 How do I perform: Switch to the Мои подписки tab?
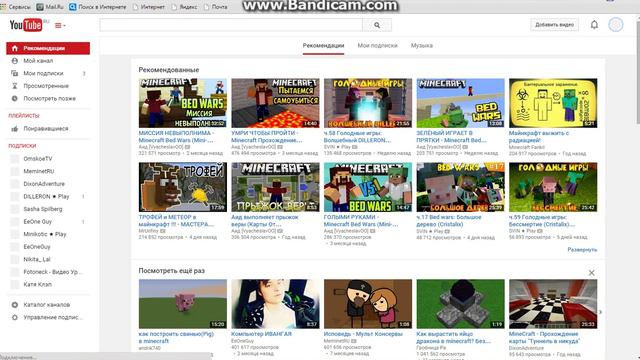(378, 46)
